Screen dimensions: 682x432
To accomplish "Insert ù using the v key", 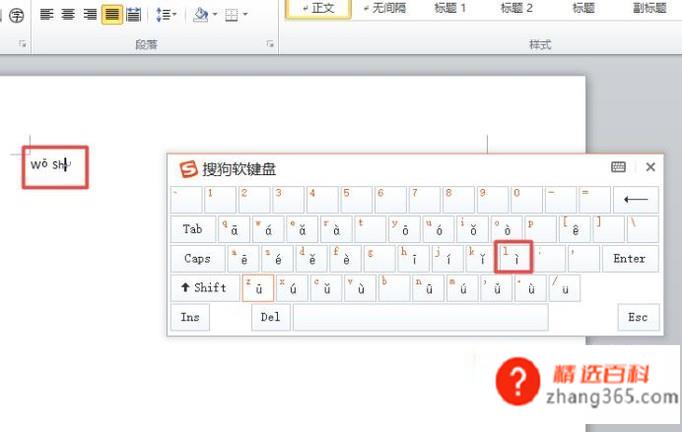I will click(x=360, y=288).
